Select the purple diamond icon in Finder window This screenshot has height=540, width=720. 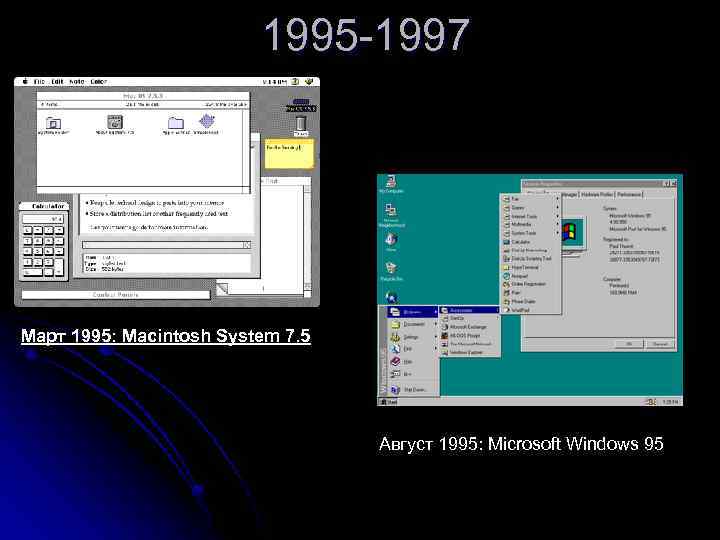tap(207, 124)
